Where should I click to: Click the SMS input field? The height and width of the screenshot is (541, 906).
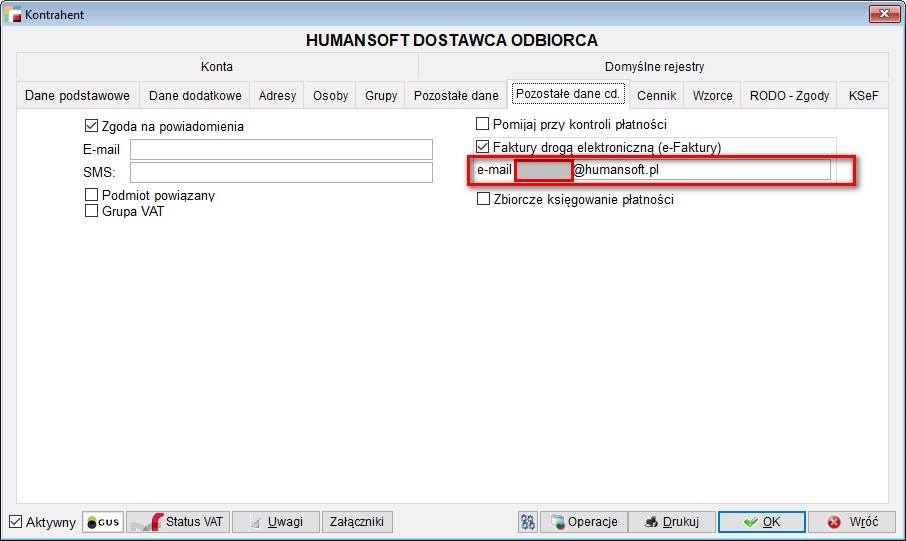(x=281, y=172)
